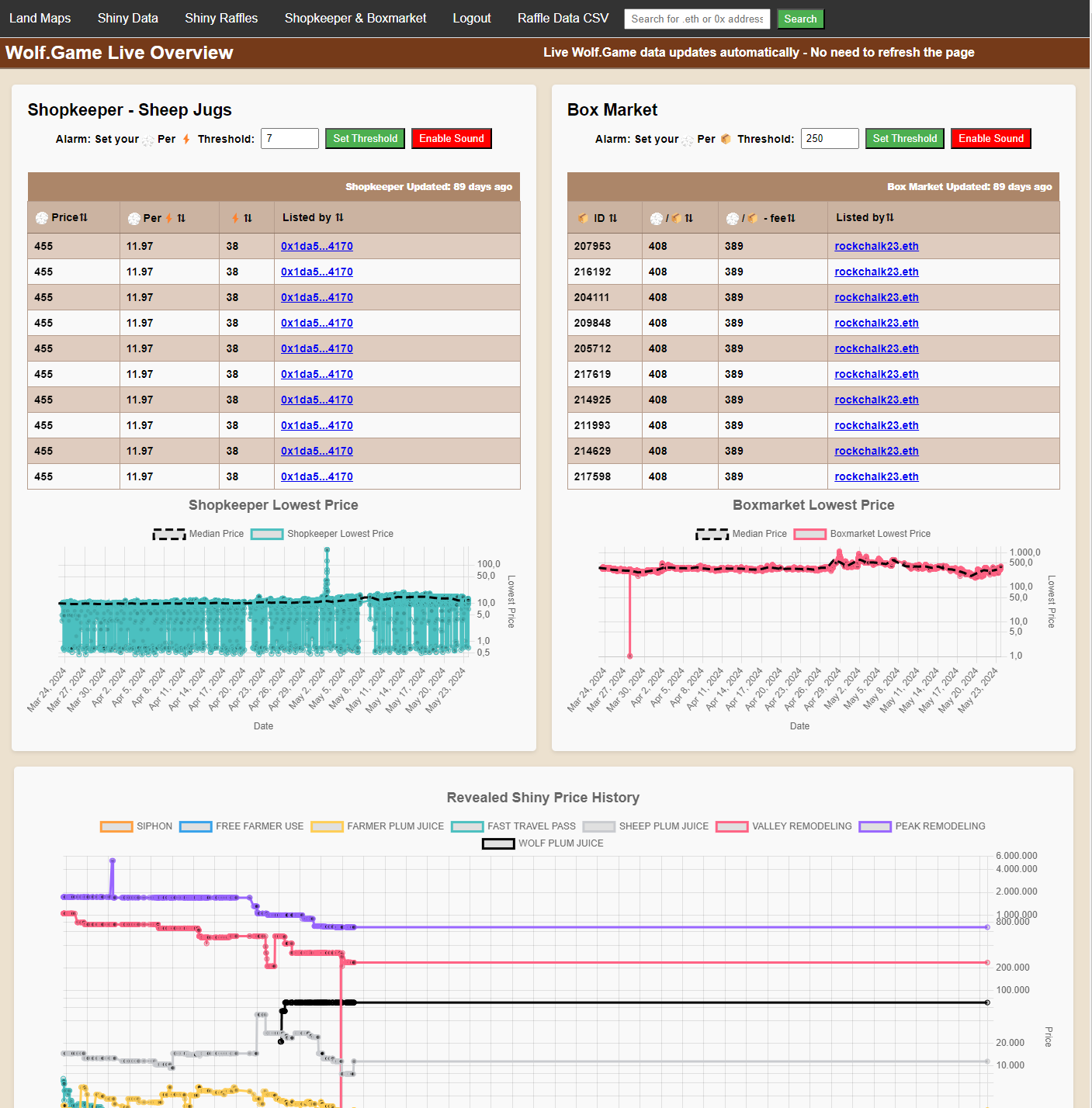Click Box Market Enable Sound button
1092x1108 pixels.
point(991,138)
